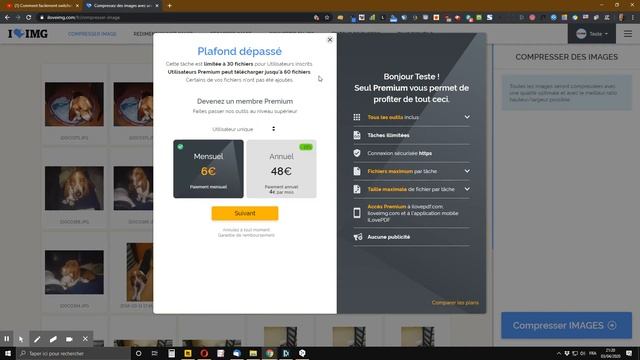
Task: Click the Devenez un membre Premium text
Action: (245, 101)
